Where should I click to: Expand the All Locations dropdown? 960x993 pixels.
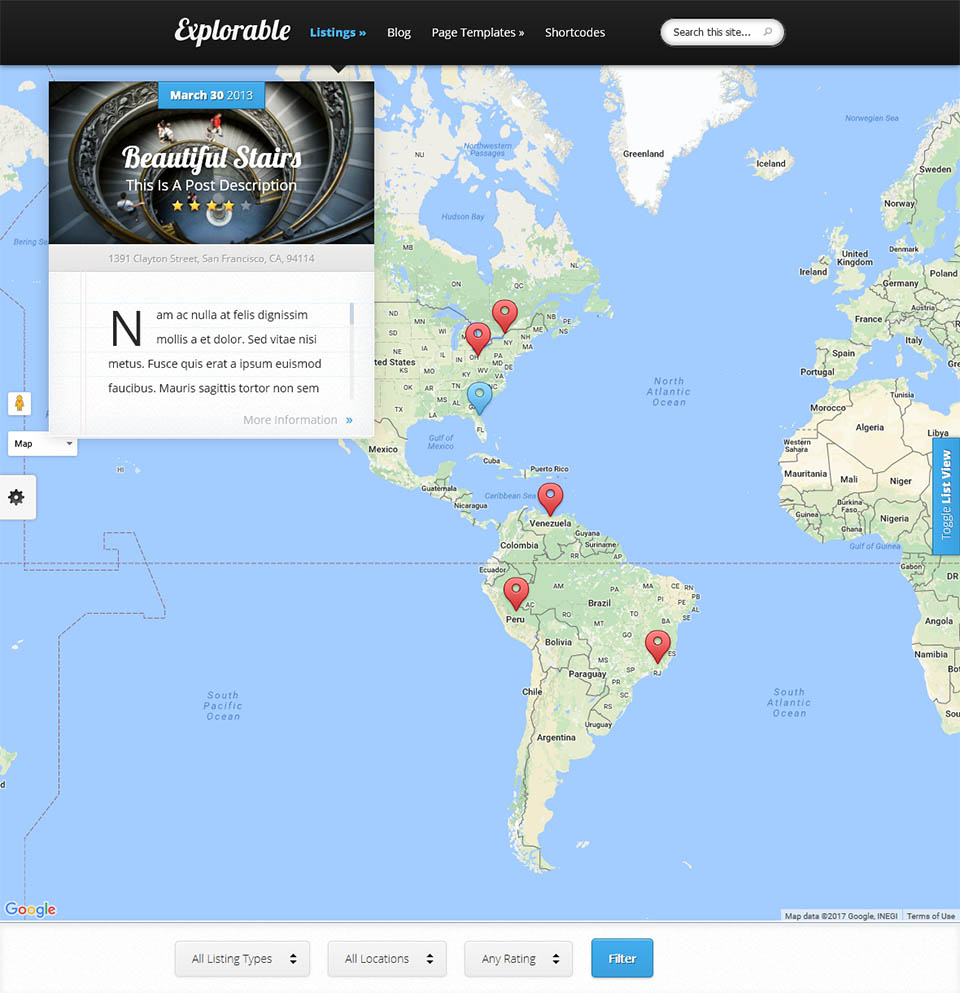pyautogui.click(x=387, y=958)
